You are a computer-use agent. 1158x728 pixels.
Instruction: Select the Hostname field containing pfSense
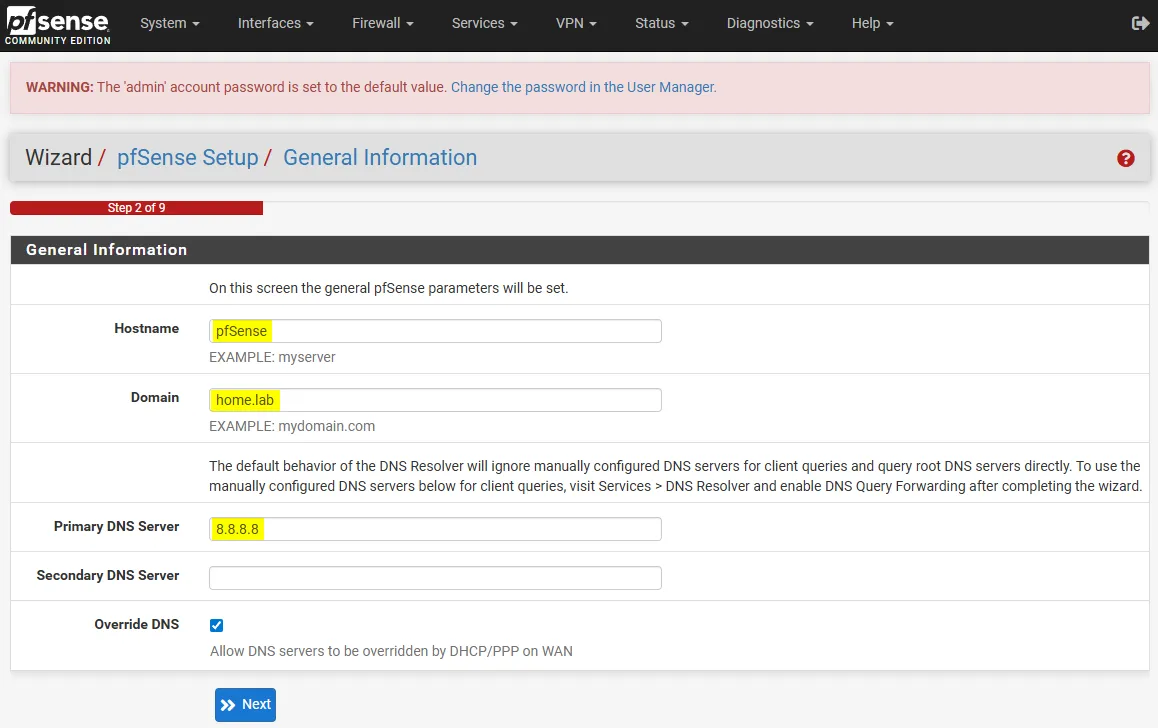[435, 330]
